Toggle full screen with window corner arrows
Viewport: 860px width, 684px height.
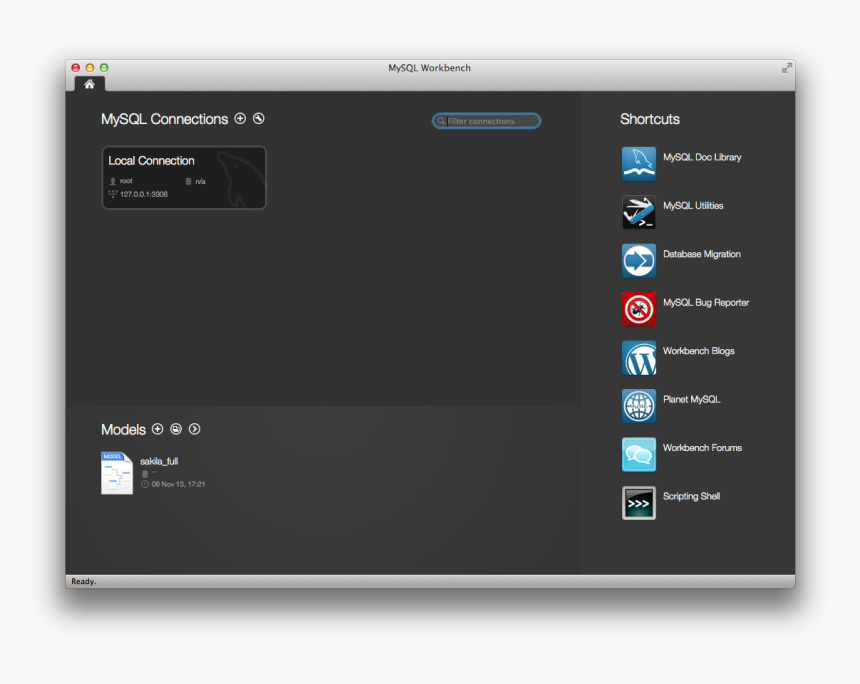787,68
